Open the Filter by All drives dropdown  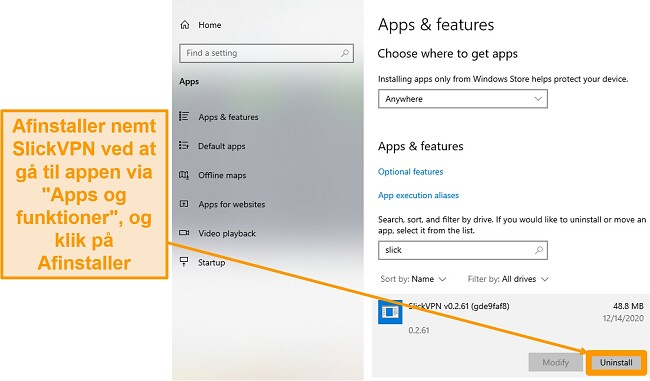508,279
